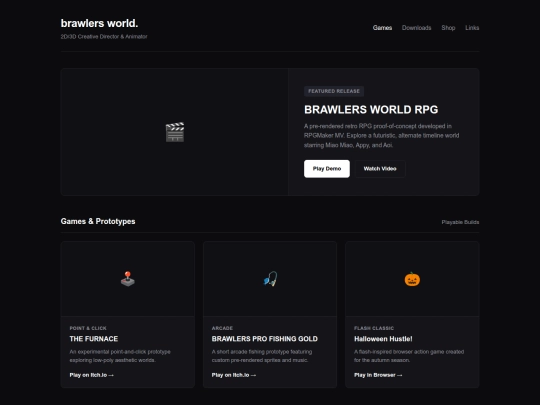
Task: Click the 'Playable Builds' label
Action: click(x=460, y=222)
